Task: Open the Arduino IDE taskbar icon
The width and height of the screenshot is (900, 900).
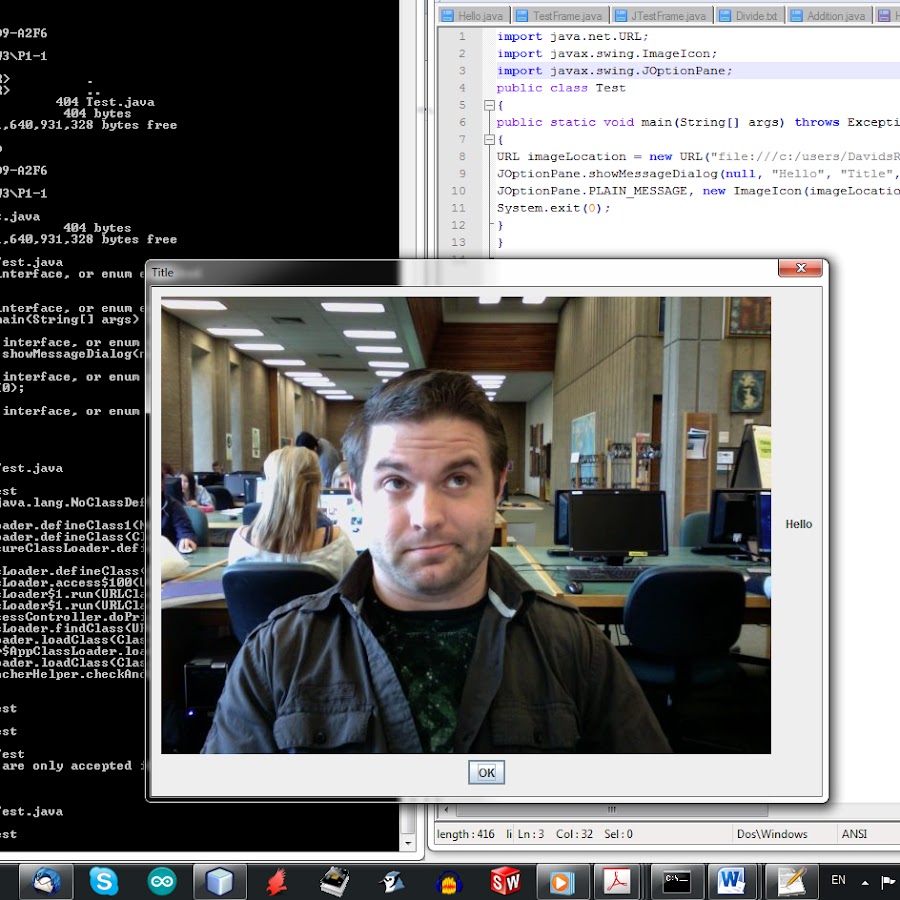Action: click(162, 881)
